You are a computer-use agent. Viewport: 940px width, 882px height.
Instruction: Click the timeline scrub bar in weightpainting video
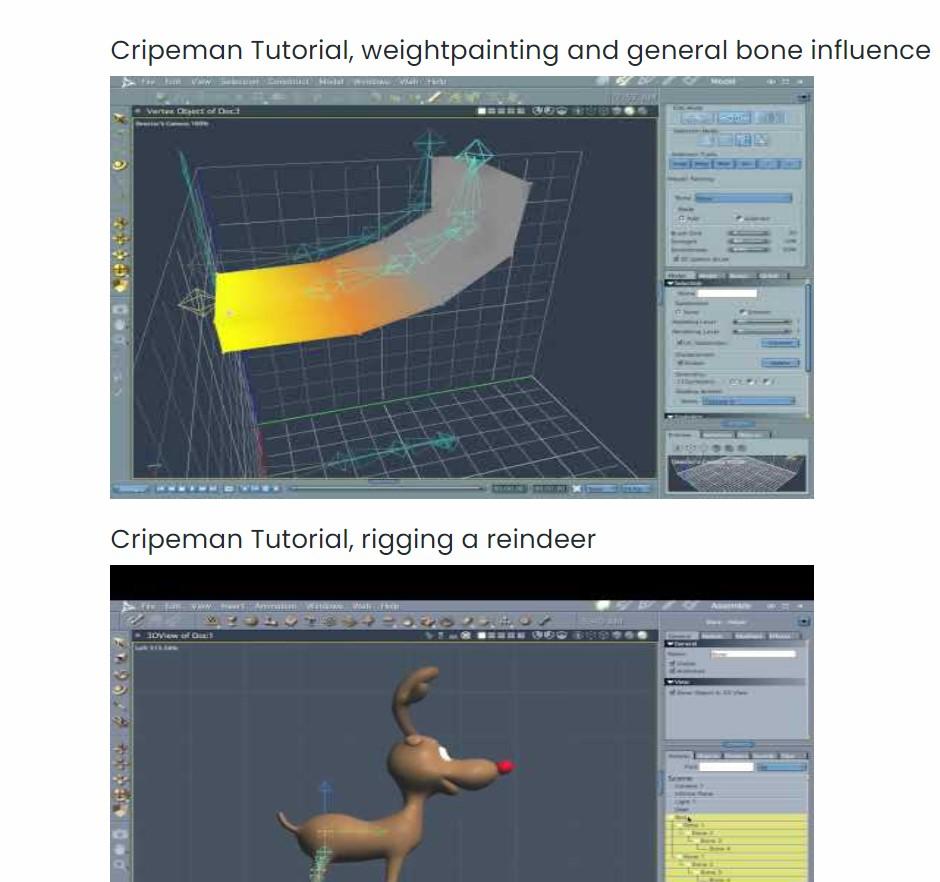(387, 489)
